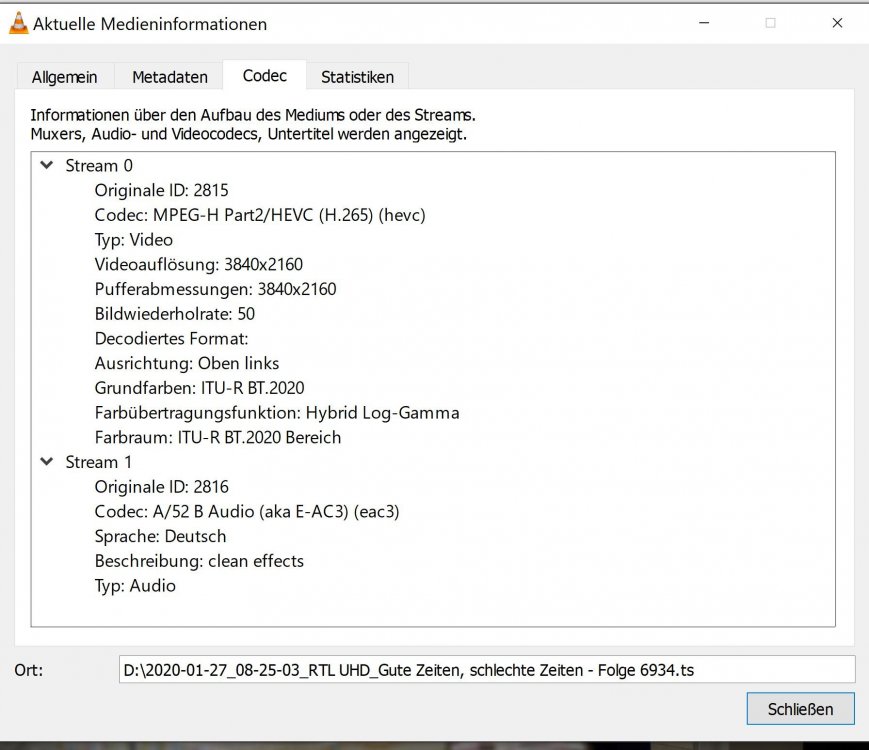Click the Schließen button

[800, 708]
